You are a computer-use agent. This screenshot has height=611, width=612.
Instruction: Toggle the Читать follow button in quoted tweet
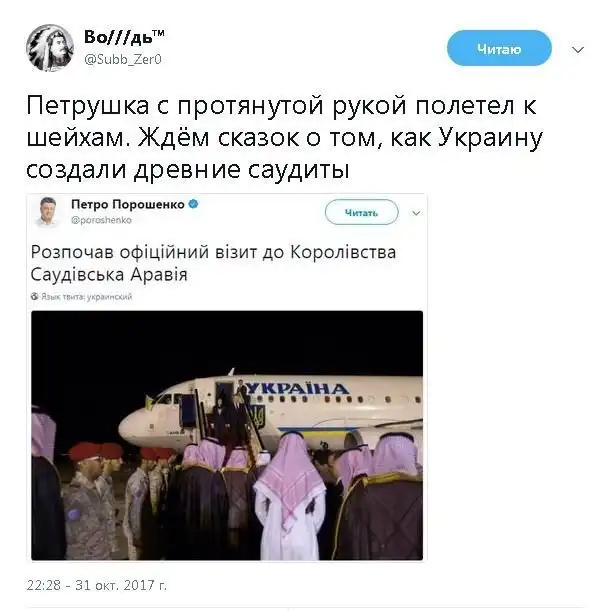(x=361, y=212)
